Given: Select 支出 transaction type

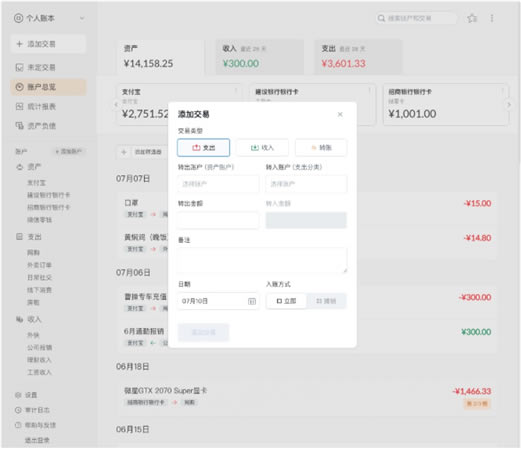Looking at the screenshot, I should coord(203,147).
